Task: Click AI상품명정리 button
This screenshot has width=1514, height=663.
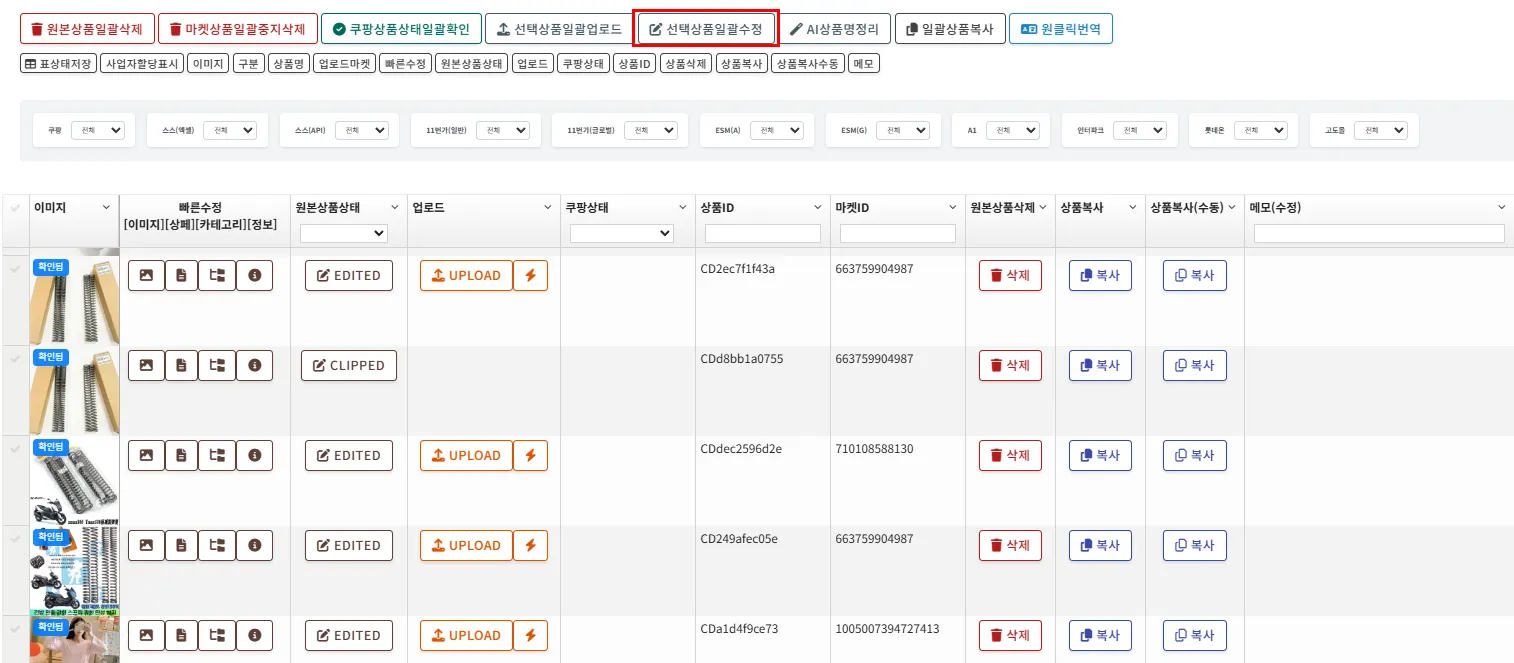Action: (x=835, y=29)
